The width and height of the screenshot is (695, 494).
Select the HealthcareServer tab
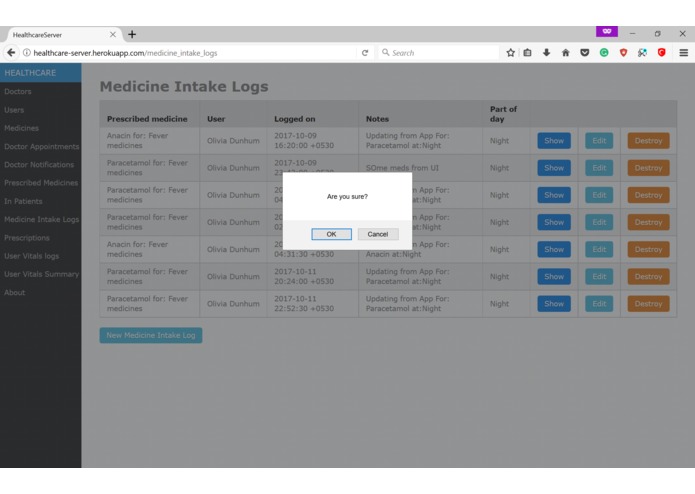62,35
